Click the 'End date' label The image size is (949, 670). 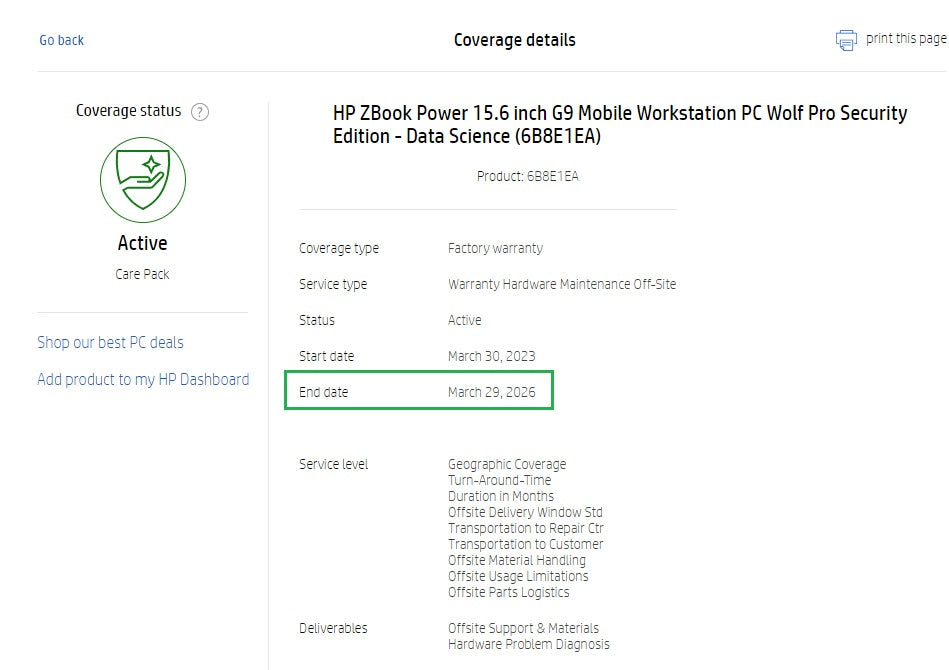click(x=323, y=392)
